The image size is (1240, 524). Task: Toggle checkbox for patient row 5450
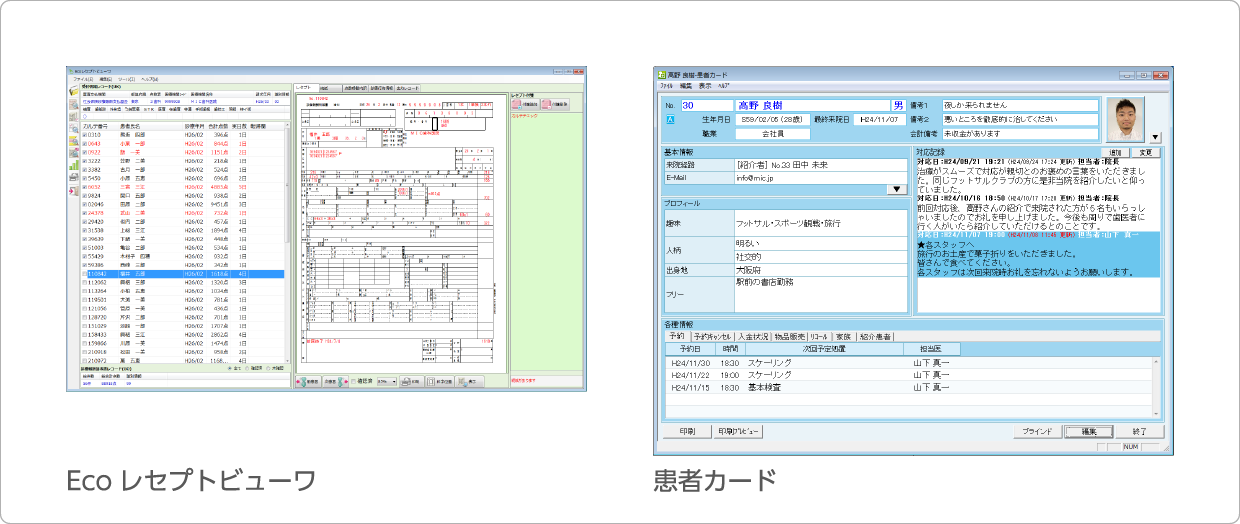tap(84, 178)
